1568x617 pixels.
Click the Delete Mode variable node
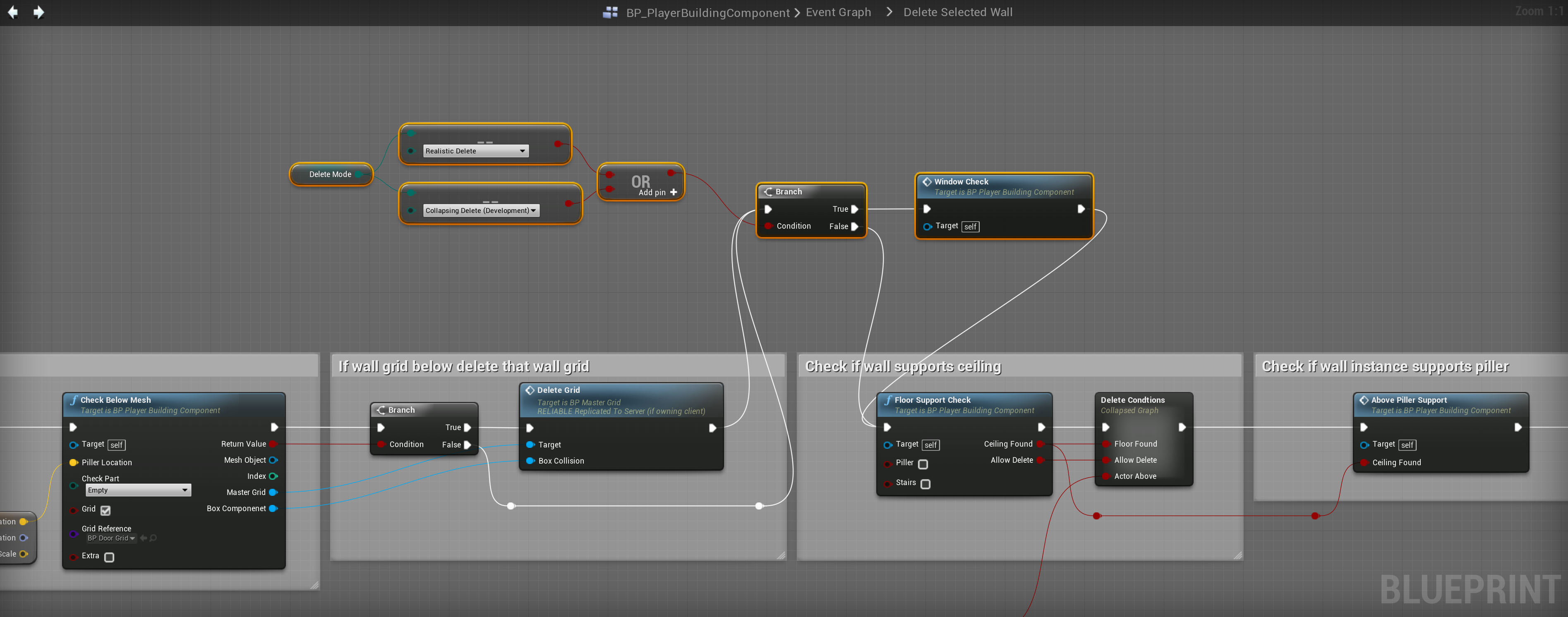(330, 174)
